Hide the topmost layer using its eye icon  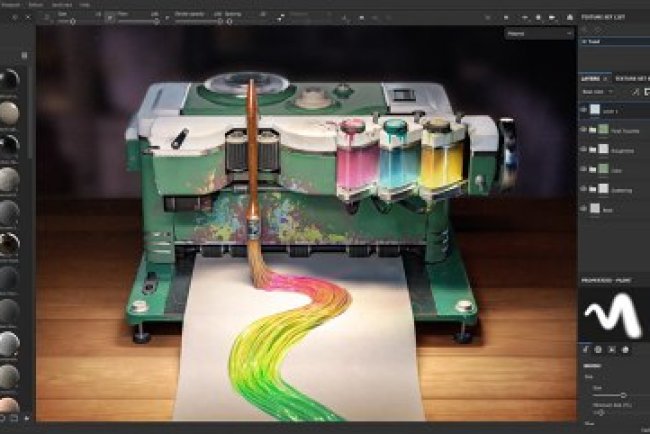pos(584,110)
